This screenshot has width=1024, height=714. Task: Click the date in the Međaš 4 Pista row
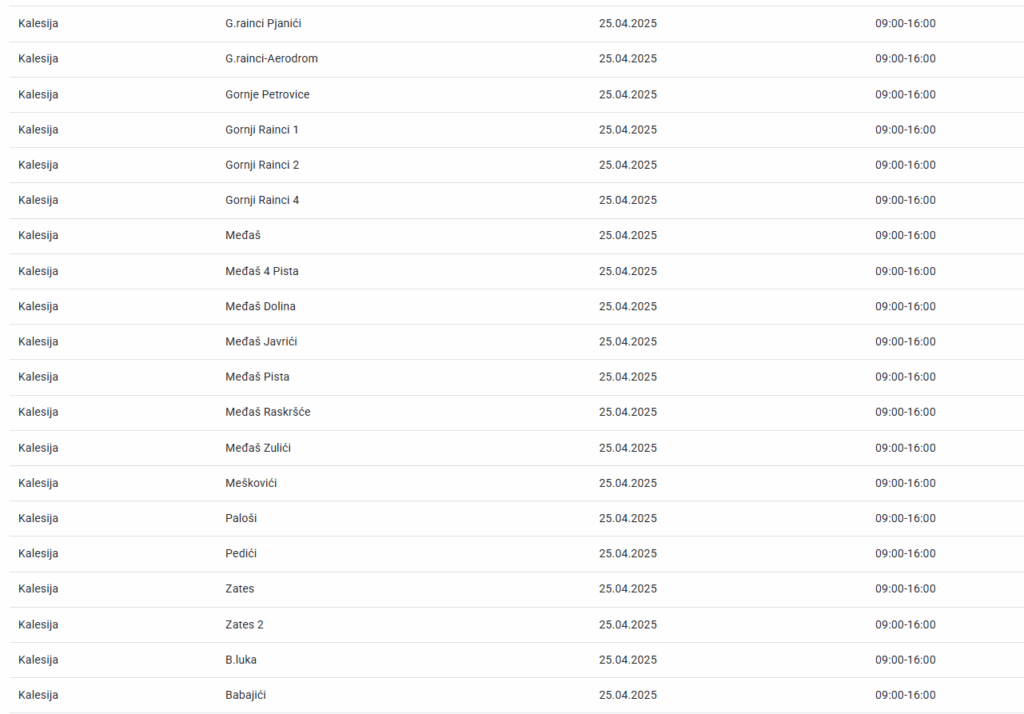point(628,271)
